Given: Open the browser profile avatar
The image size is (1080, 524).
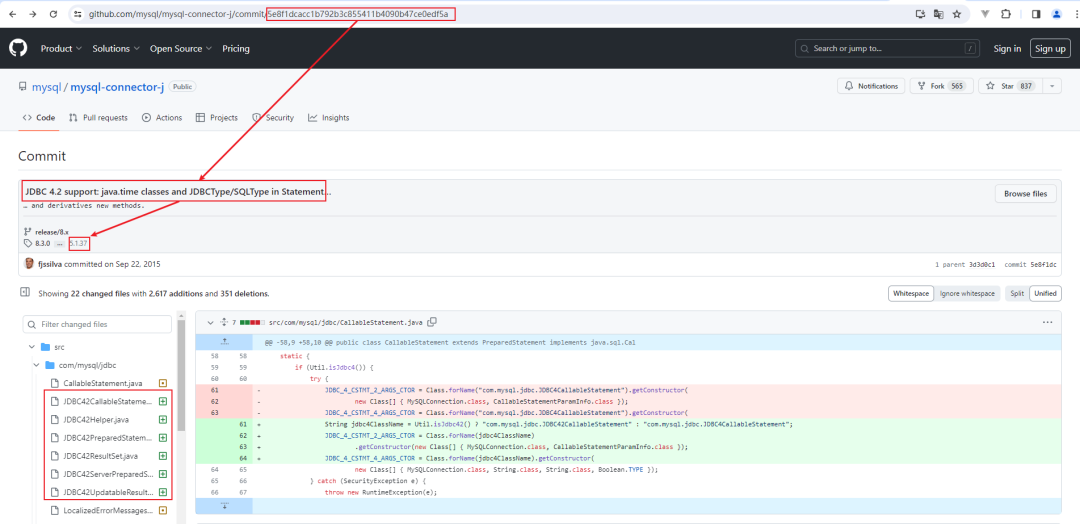Looking at the screenshot, I should (x=1057, y=14).
